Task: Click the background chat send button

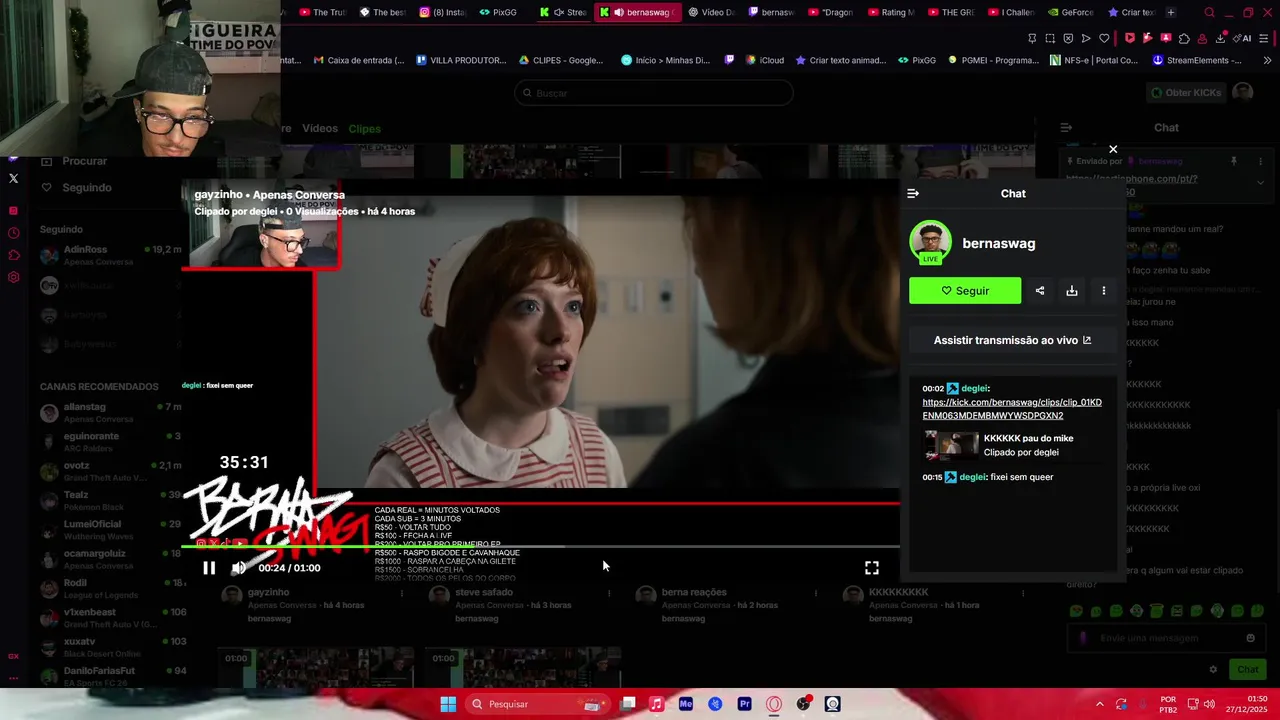Action: pos(1248,669)
